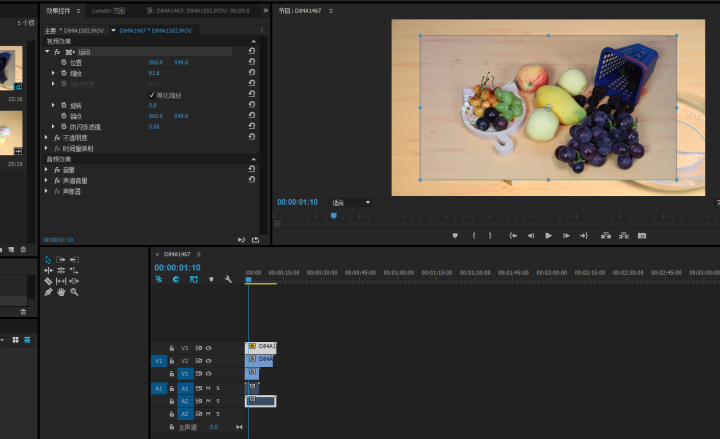Switch to the 源 source monitor tab

(198, 11)
